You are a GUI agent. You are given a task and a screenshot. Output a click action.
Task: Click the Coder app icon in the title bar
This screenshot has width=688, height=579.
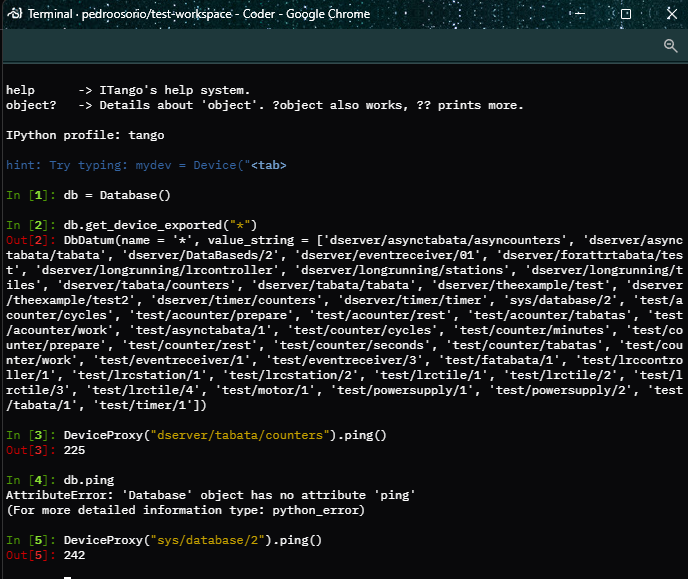pyautogui.click(x=15, y=14)
